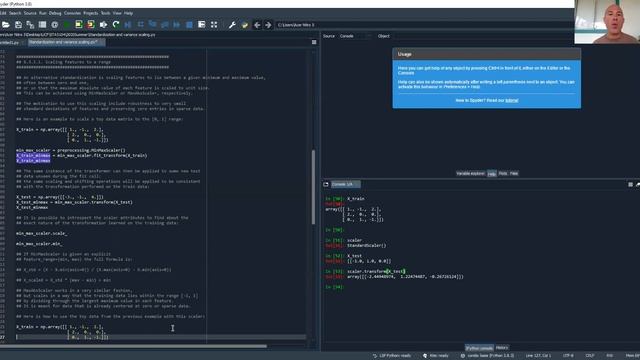Click the LSP Python ready status entry

[x=391, y=356]
